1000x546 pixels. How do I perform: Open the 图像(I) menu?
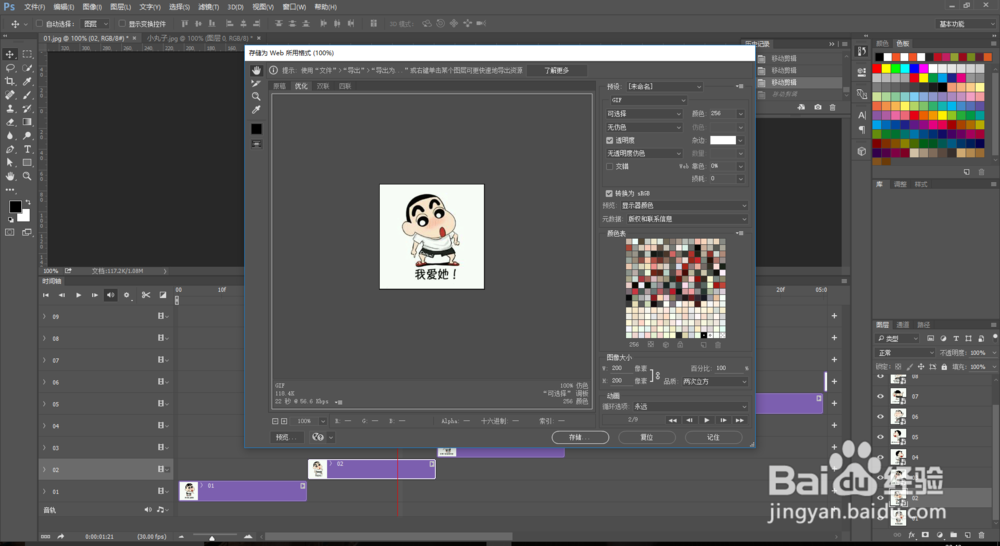point(92,7)
